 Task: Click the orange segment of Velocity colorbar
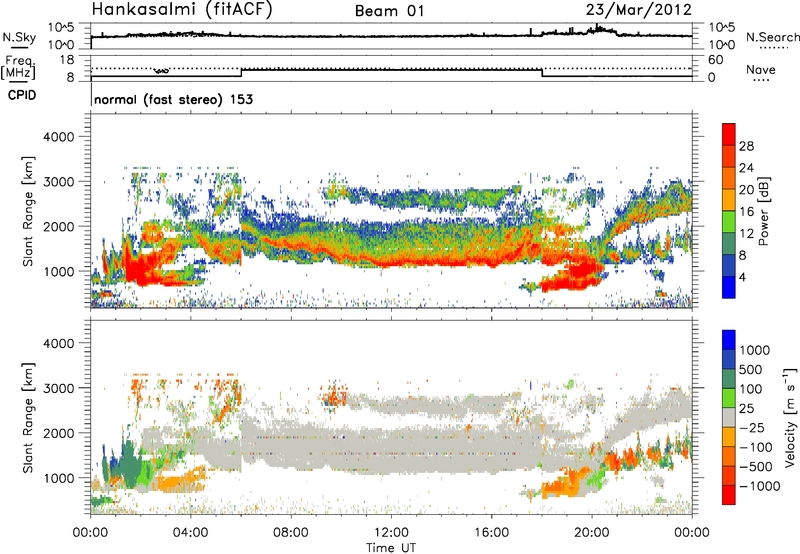tap(729, 437)
